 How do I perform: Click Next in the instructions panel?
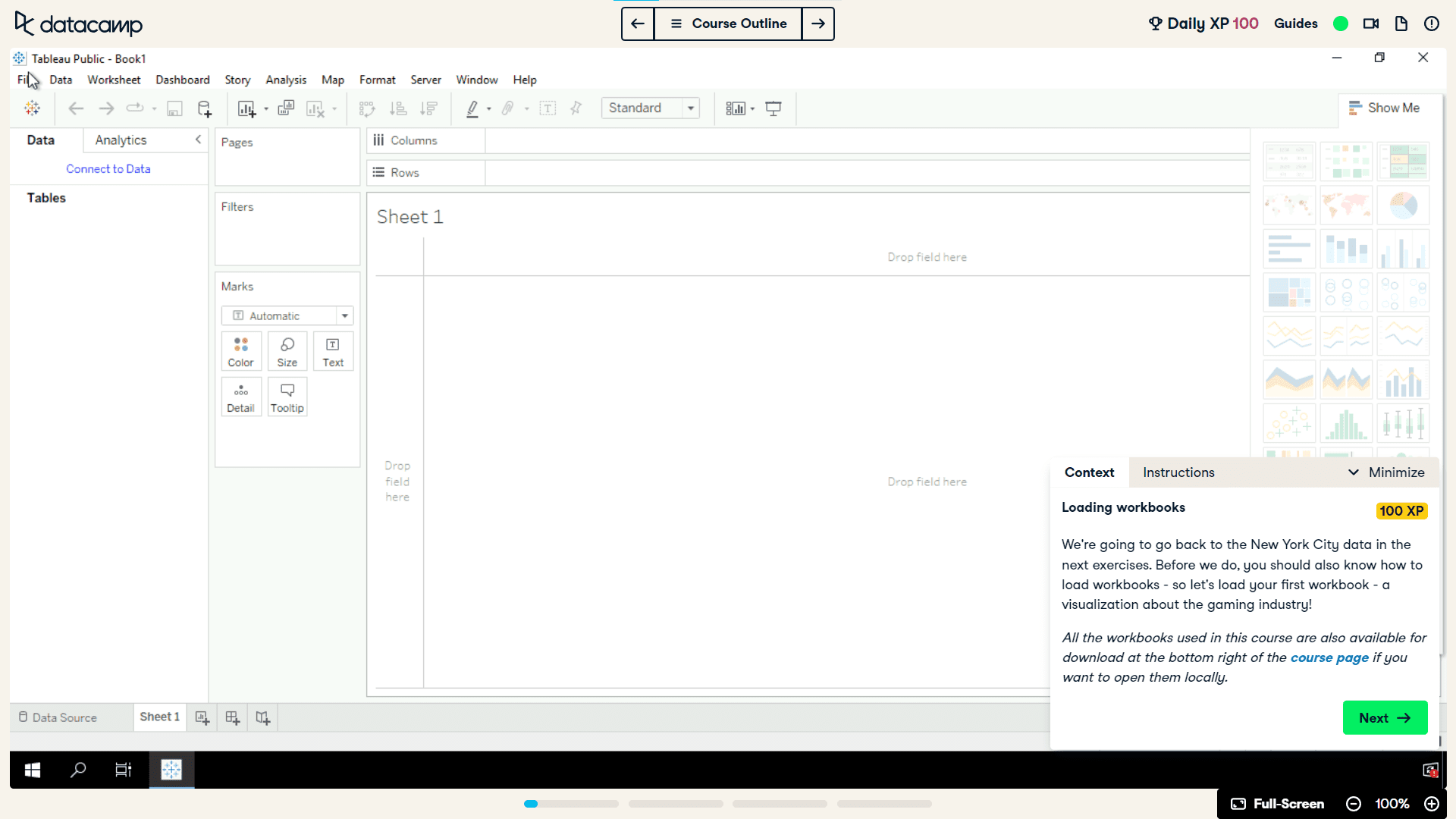coord(1385,717)
